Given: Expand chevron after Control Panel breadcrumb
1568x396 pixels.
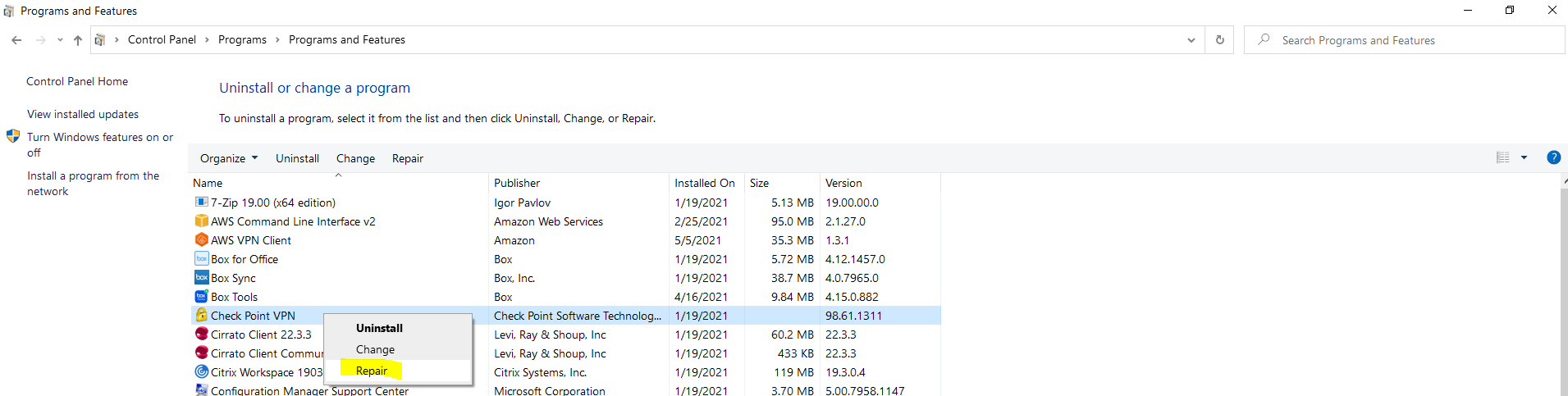Looking at the screenshot, I should pos(207,39).
